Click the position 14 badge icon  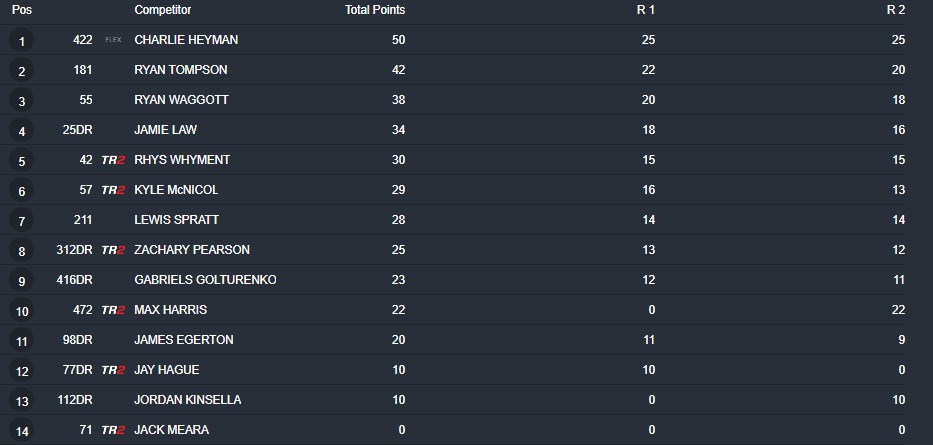click(x=22, y=431)
